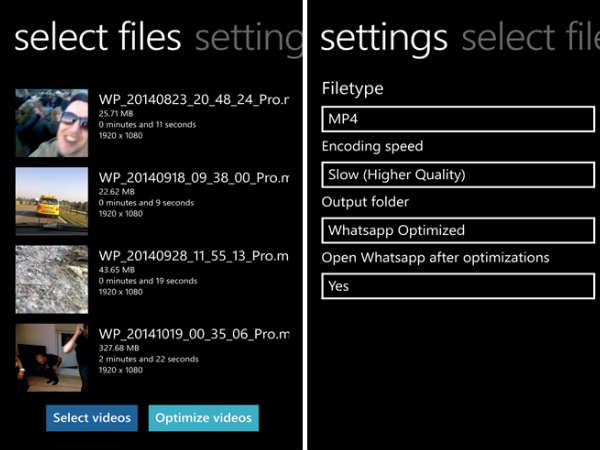Tap the active settings header
Screen dimensions: 600x450
[x=384, y=38]
